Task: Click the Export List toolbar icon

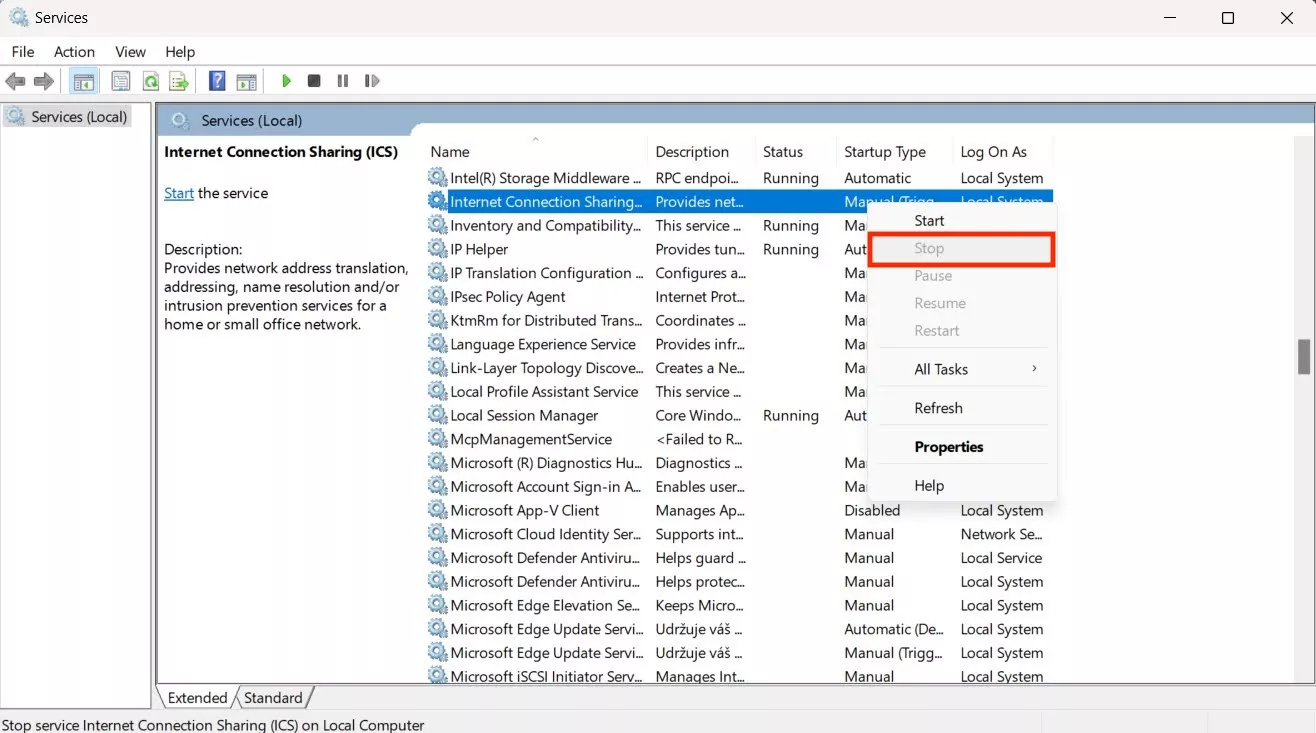Action: (x=179, y=81)
